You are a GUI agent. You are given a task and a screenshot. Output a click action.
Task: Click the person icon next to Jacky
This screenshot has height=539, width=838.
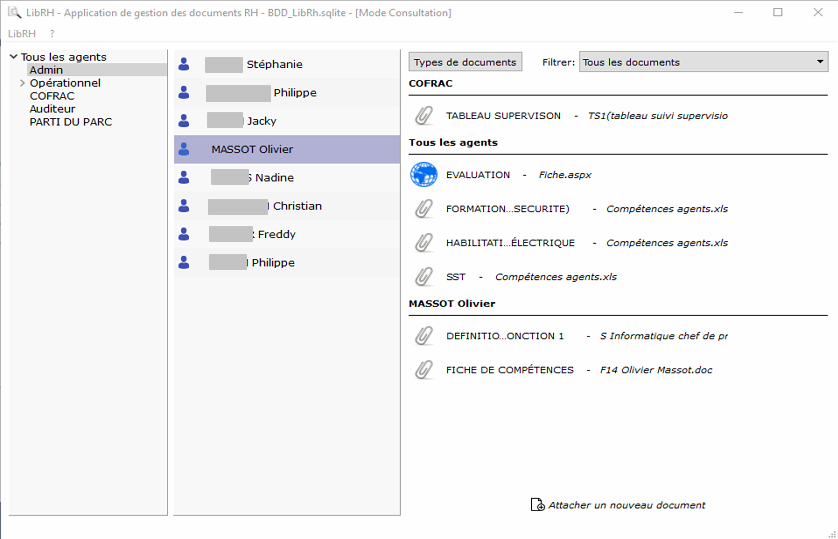(184, 121)
